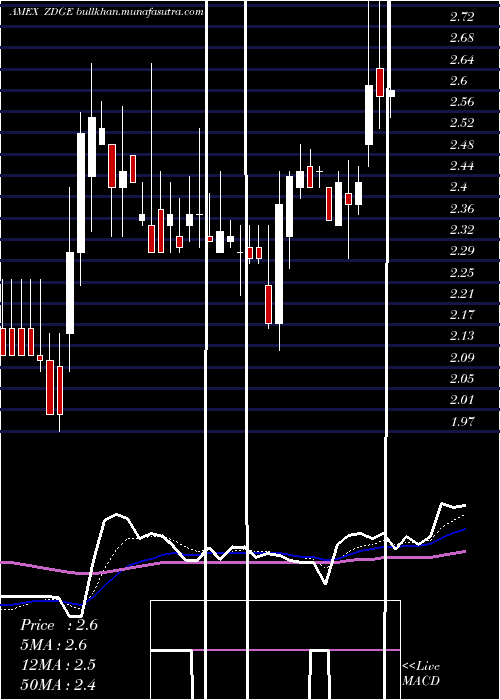Click the 2.17 price axis label
The width and height of the screenshot is (500, 700).
tap(462, 315)
